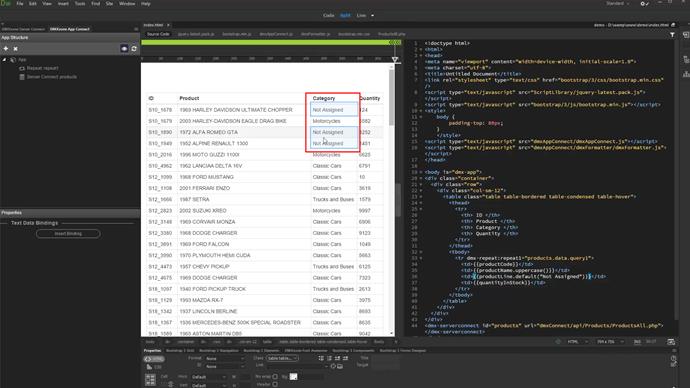
Task: Open the Window menu
Action: click(127, 4)
